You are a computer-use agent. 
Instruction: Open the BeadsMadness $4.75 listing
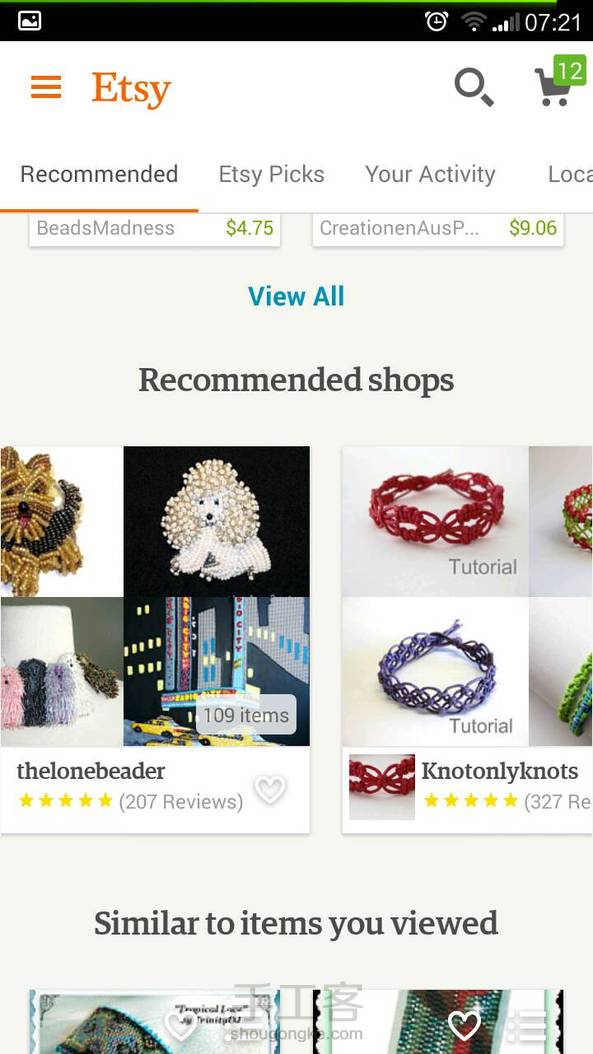[x=155, y=229]
